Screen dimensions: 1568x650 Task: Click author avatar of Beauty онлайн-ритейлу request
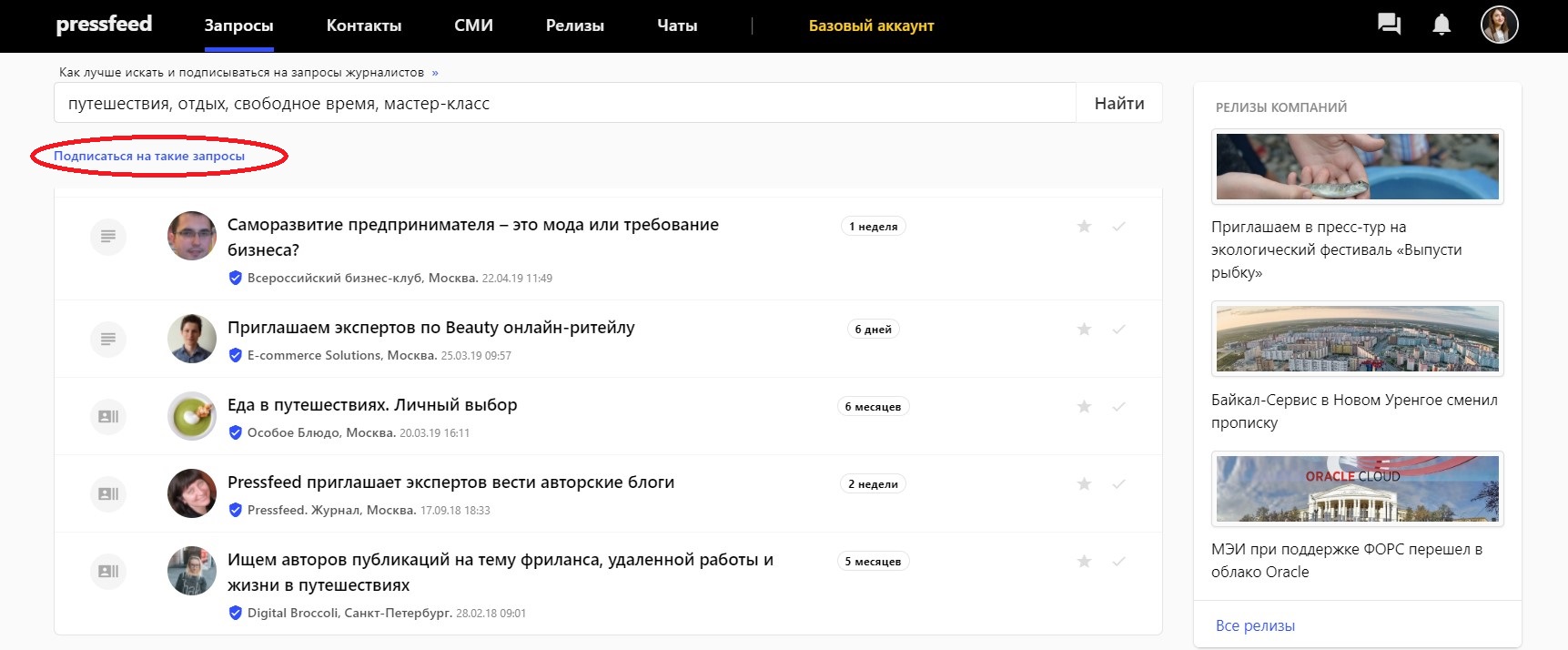tap(192, 339)
